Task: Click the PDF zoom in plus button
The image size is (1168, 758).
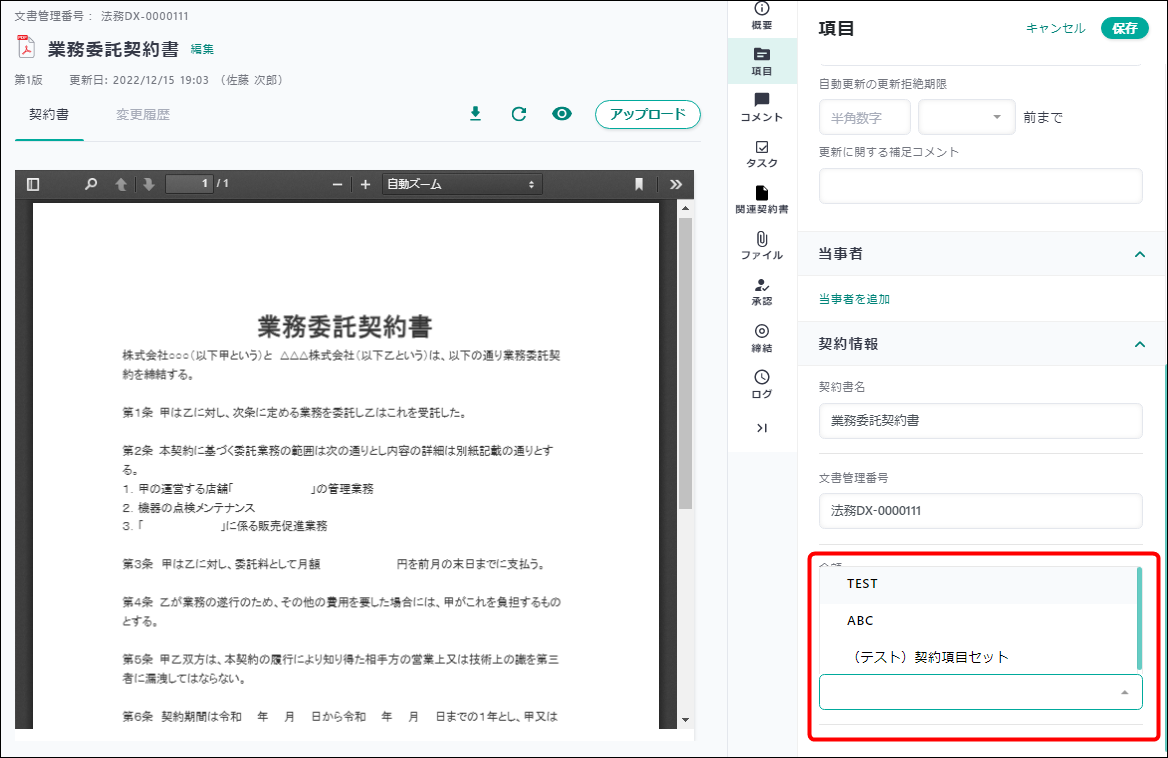Action: pos(365,184)
